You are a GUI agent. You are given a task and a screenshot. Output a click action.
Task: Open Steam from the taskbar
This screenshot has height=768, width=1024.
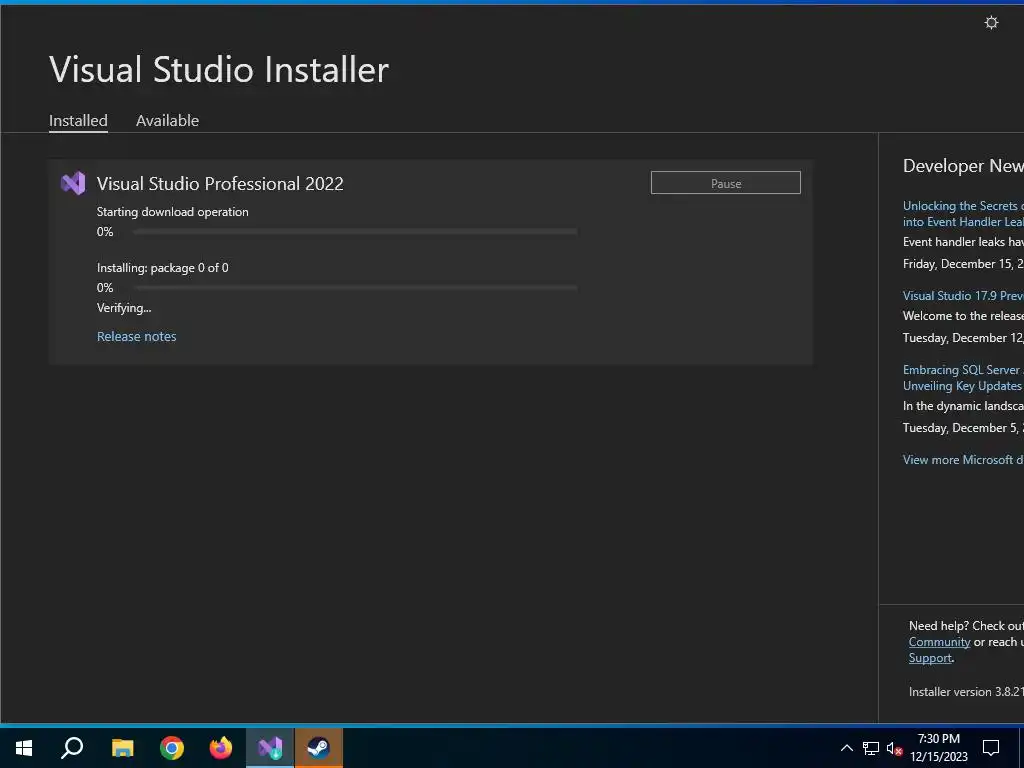[x=319, y=748]
